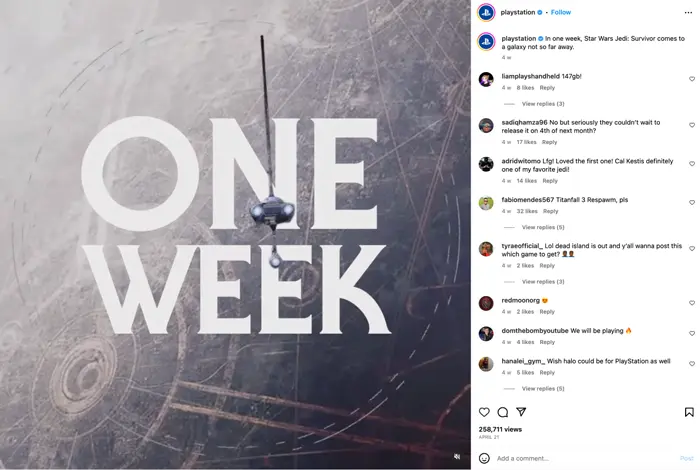Screen dimensions: 700x470
Task: Open the three-dot more options menu
Action: (688, 12)
